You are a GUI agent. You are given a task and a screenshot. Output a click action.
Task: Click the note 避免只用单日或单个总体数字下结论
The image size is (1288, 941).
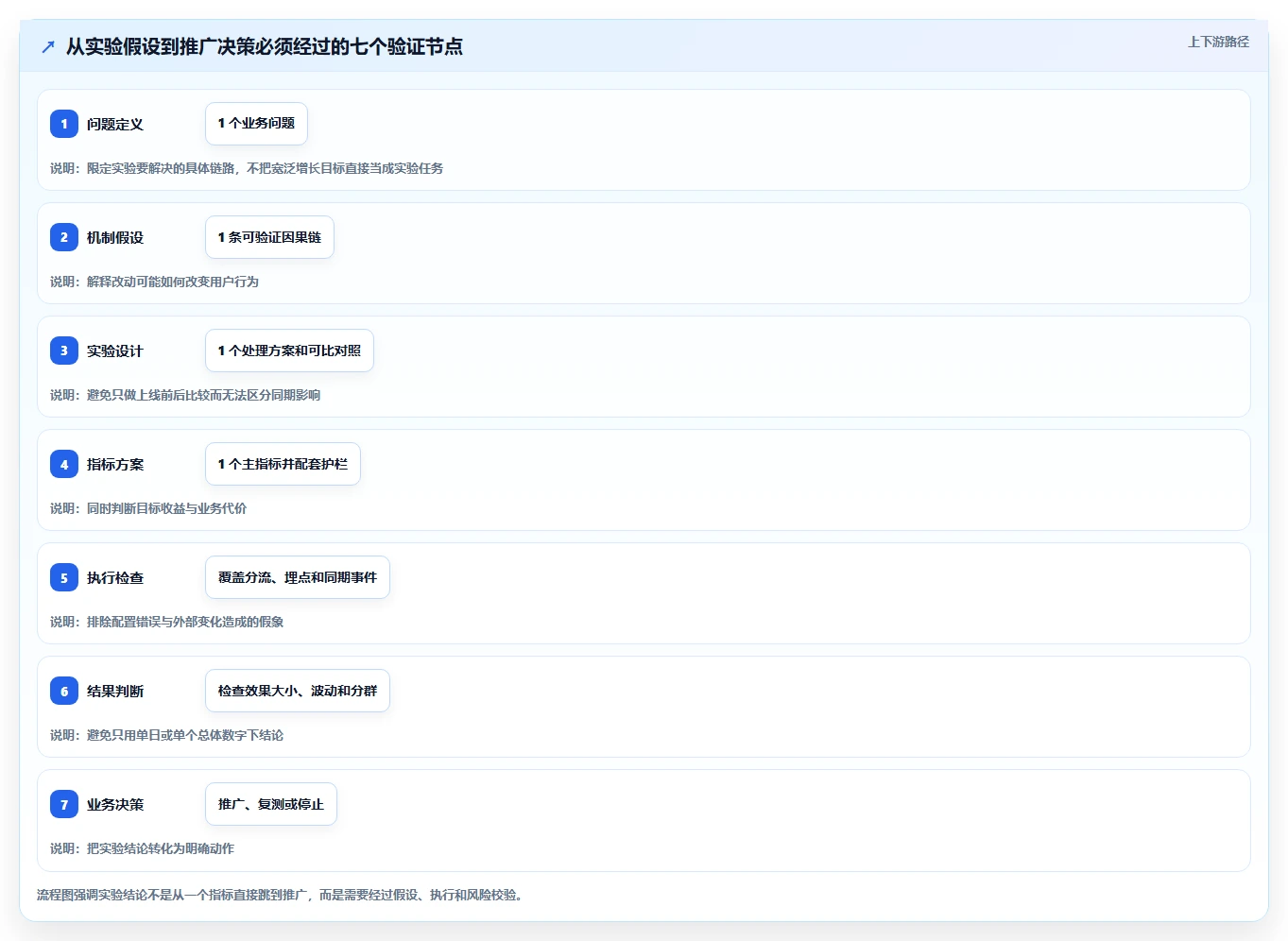[166, 735]
